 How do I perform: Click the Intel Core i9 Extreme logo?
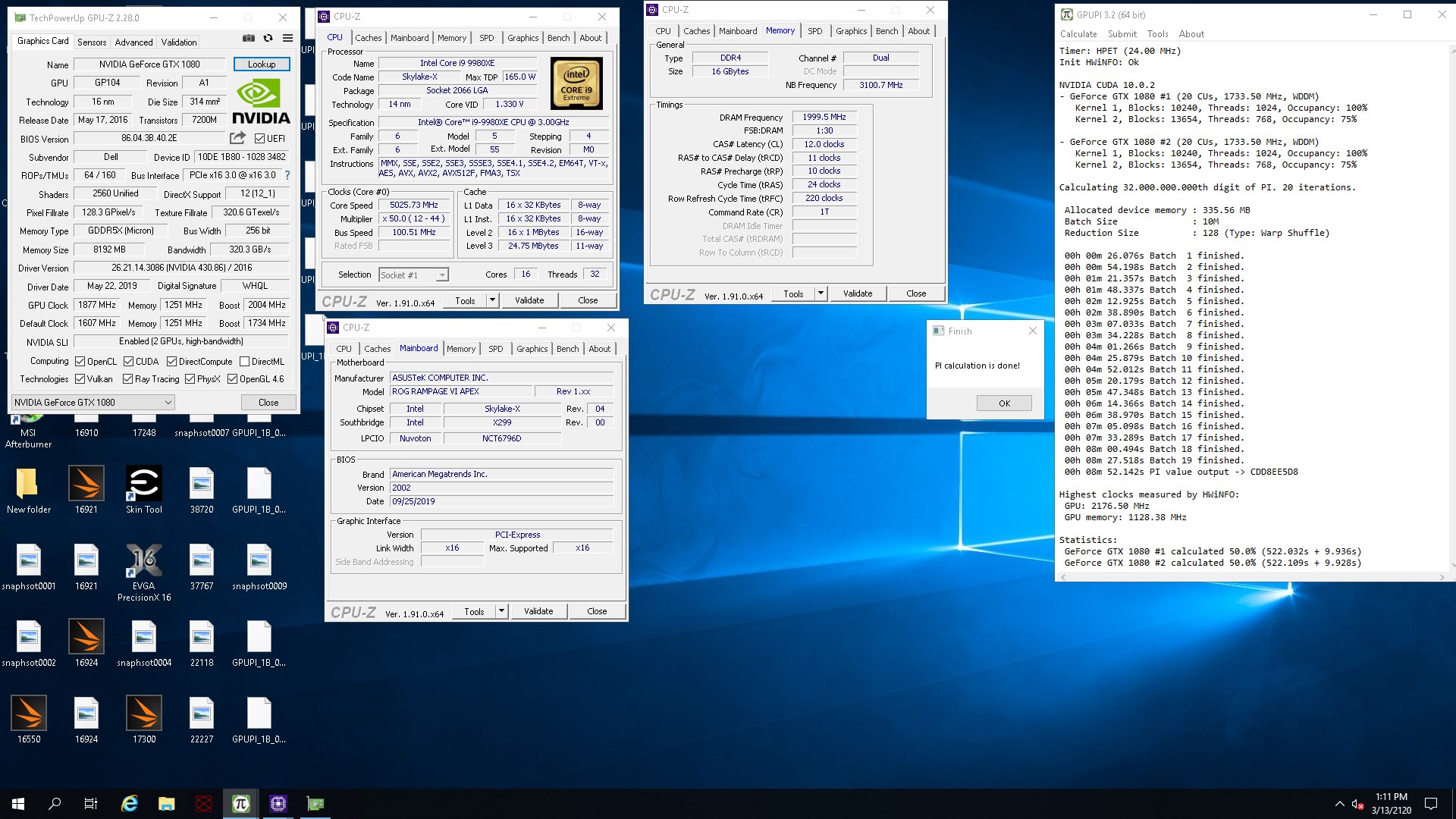coord(576,83)
